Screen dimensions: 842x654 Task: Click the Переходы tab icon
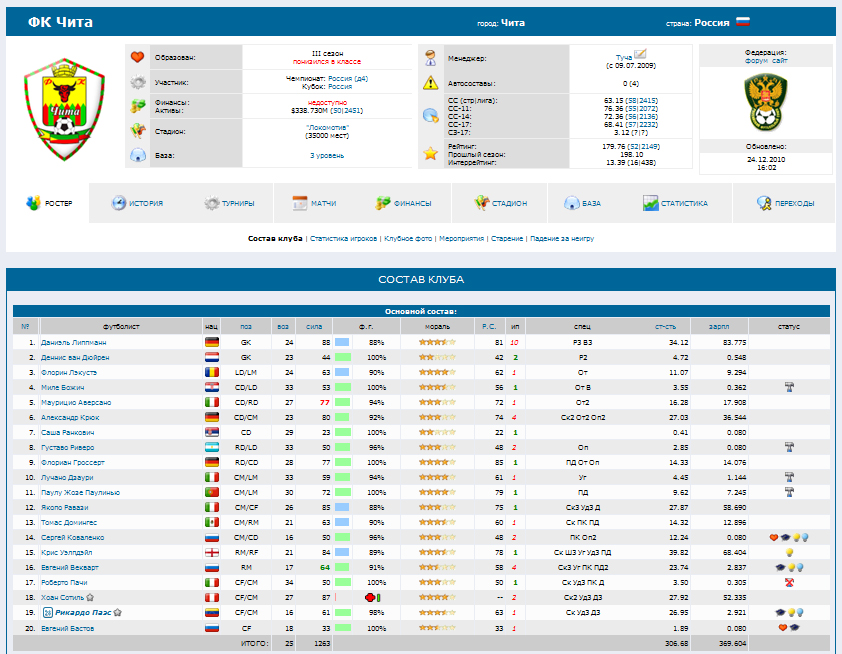pyautogui.click(x=765, y=203)
